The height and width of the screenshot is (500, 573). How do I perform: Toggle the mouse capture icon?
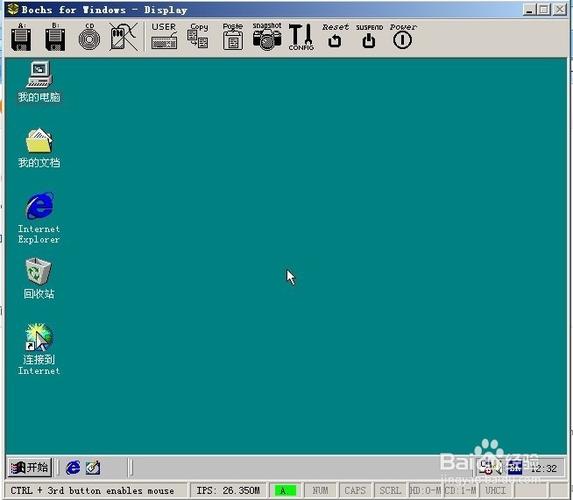(124, 37)
